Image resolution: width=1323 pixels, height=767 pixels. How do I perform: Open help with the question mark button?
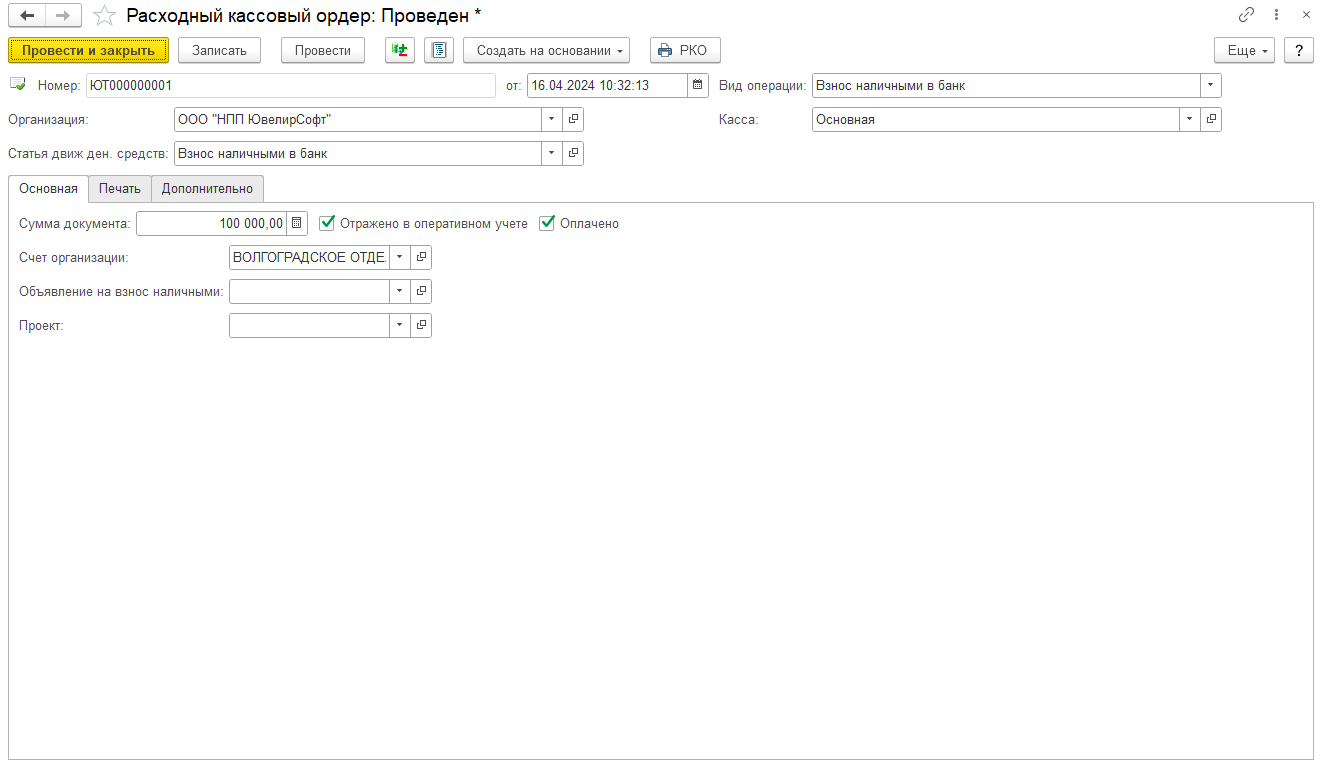click(1299, 50)
